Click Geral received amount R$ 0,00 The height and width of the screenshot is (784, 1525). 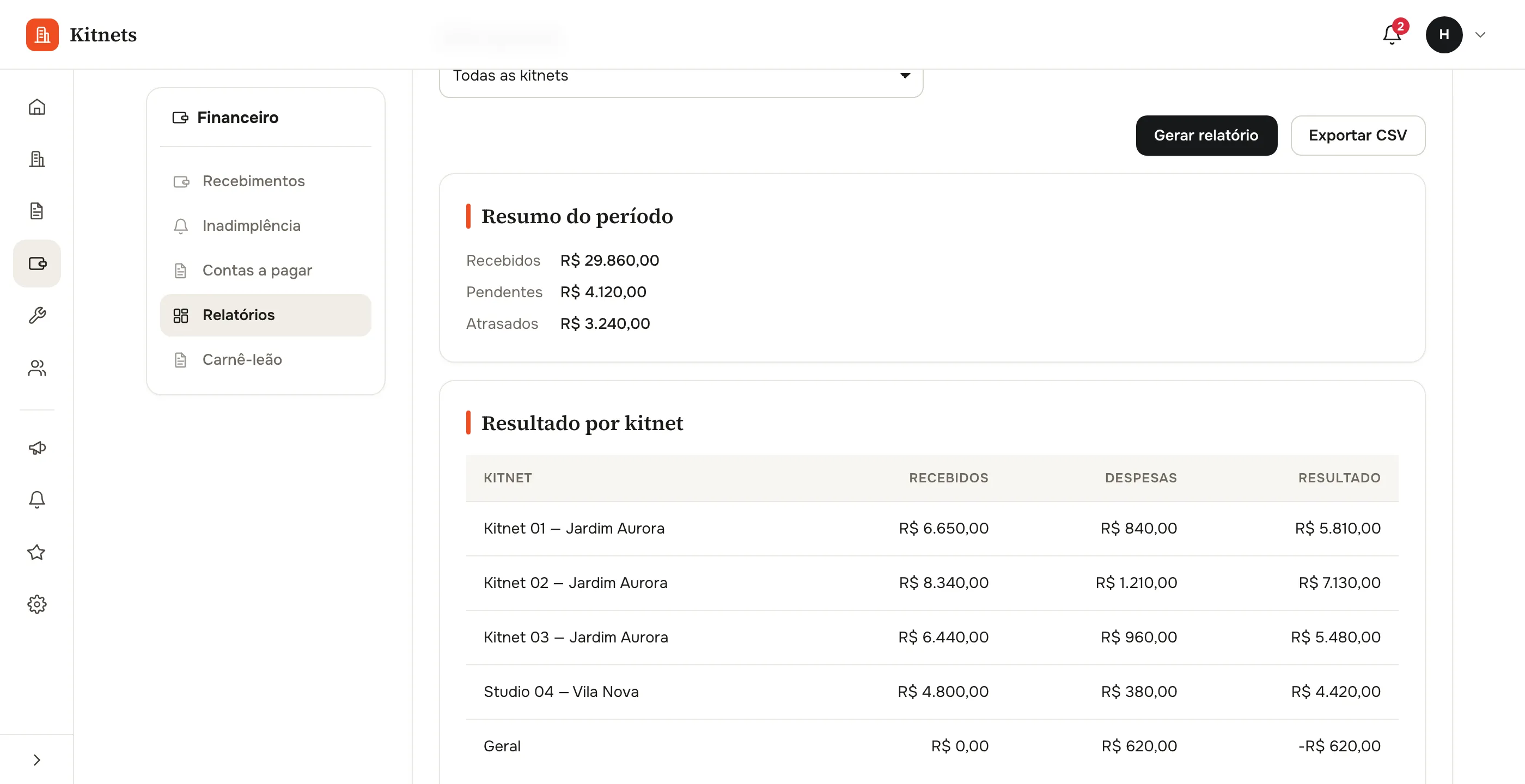click(959, 746)
